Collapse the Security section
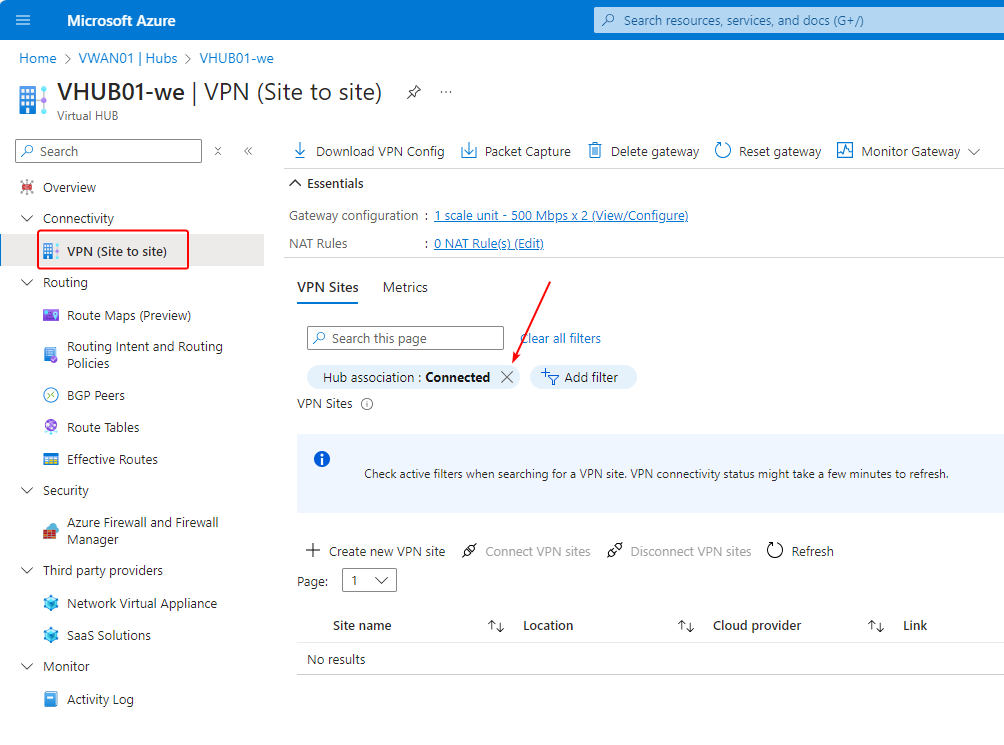This screenshot has height=745, width=1004. point(27,490)
